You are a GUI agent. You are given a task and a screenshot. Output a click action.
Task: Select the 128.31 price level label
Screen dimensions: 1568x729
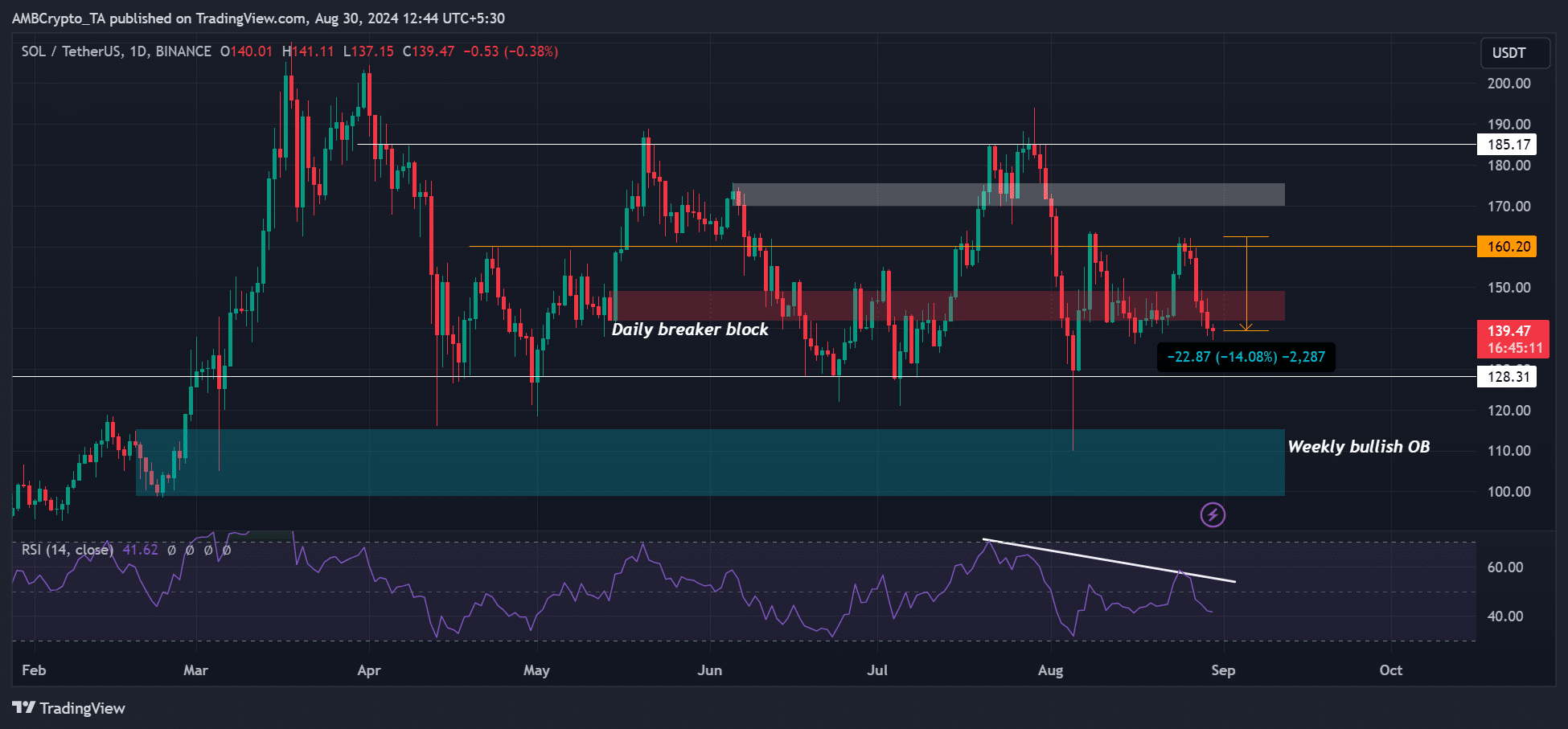(1507, 376)
